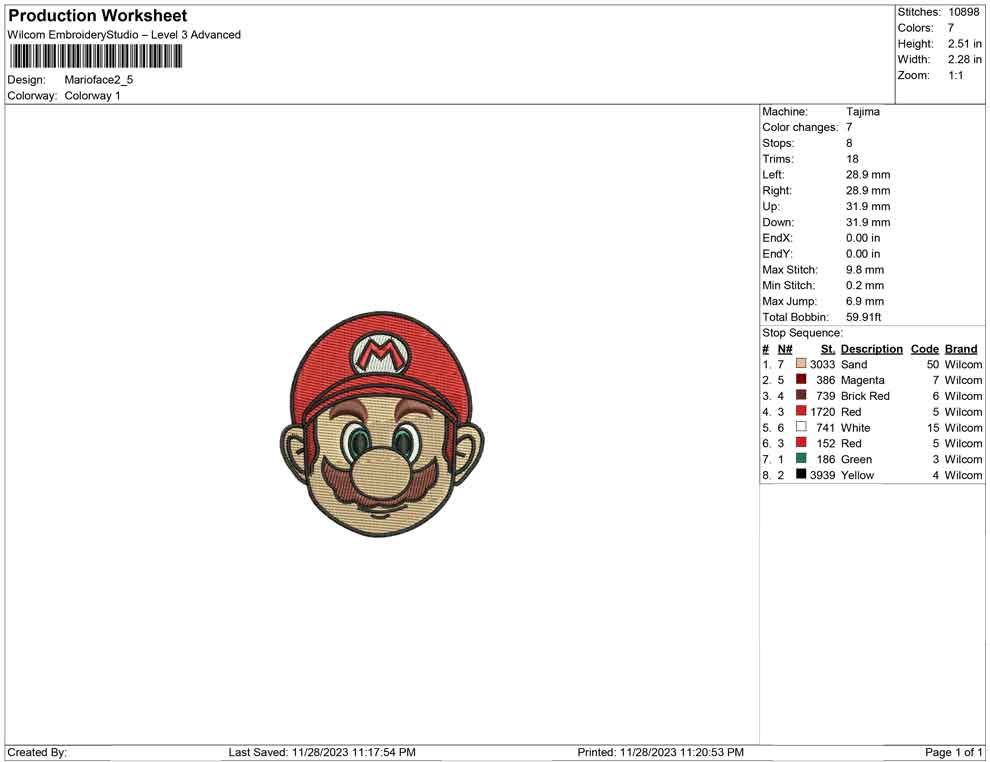The width and height of the screenshot is (990, 762).
Task: Click the Stop Sequence label
Action: point(802,333)
